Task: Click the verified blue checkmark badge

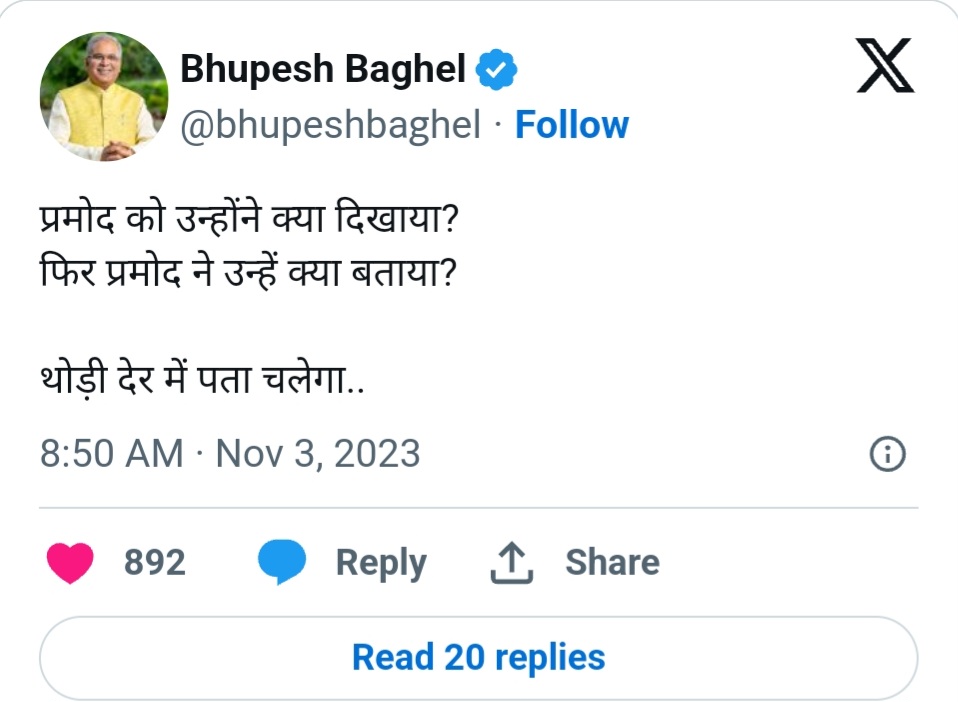Action: click(x=496, y=68)
